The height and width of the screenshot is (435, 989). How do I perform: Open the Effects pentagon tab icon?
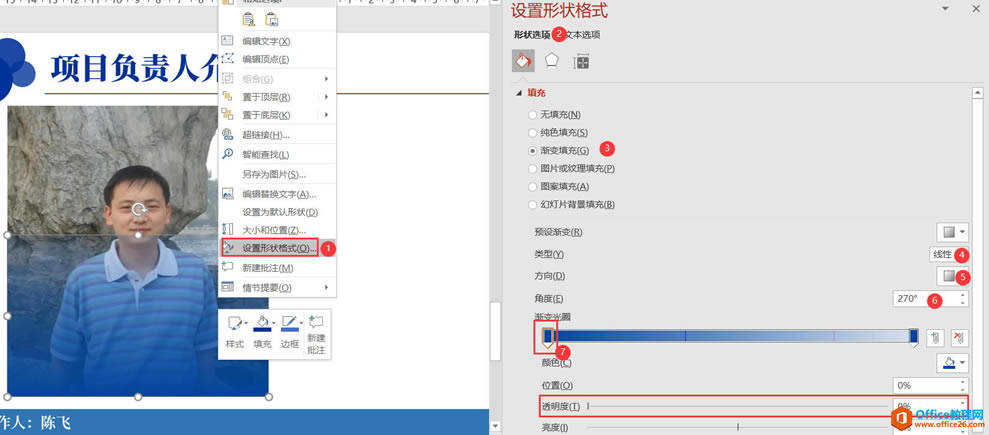tap(552, 61)
